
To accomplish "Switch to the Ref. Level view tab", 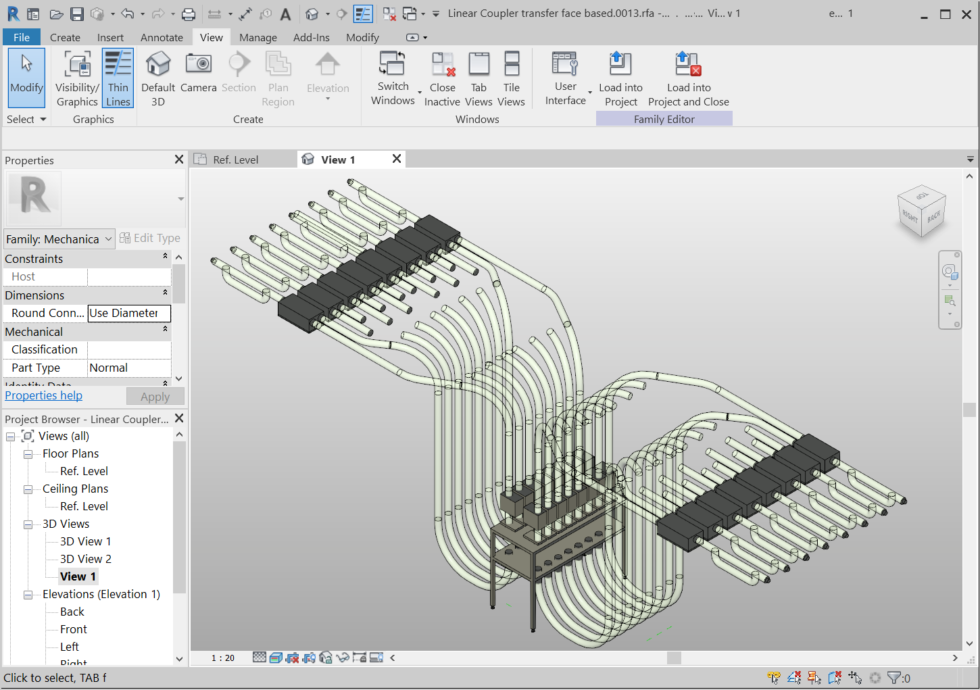I will [x=236, y=160].
